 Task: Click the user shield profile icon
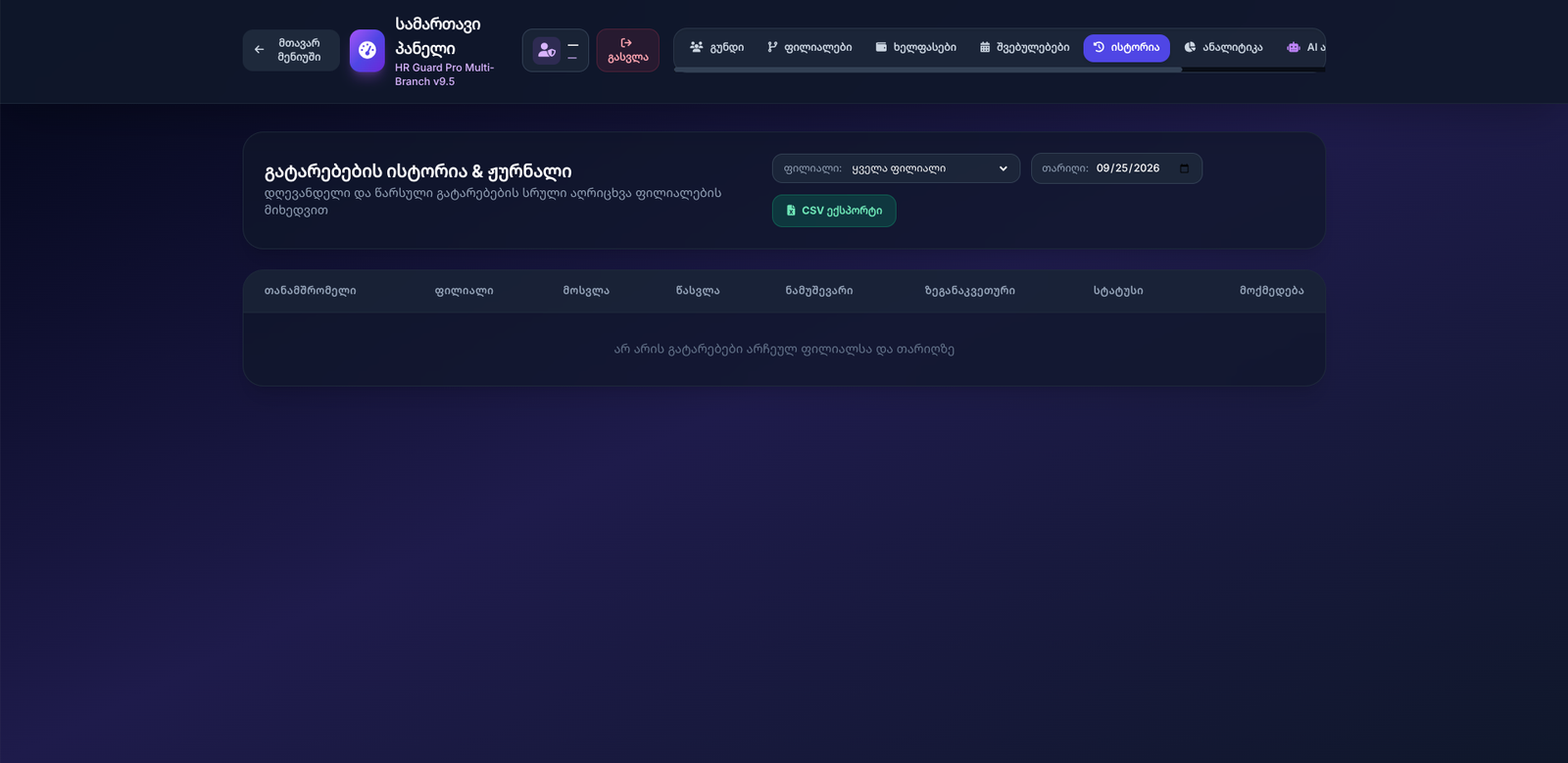point(547,50)
